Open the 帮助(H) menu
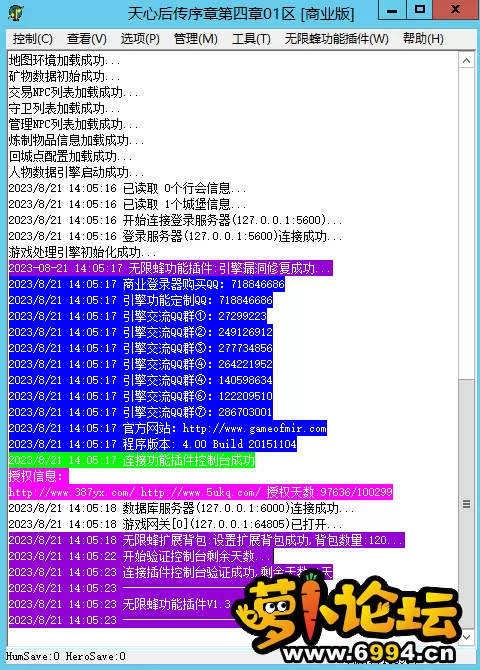 coord(423,39)
